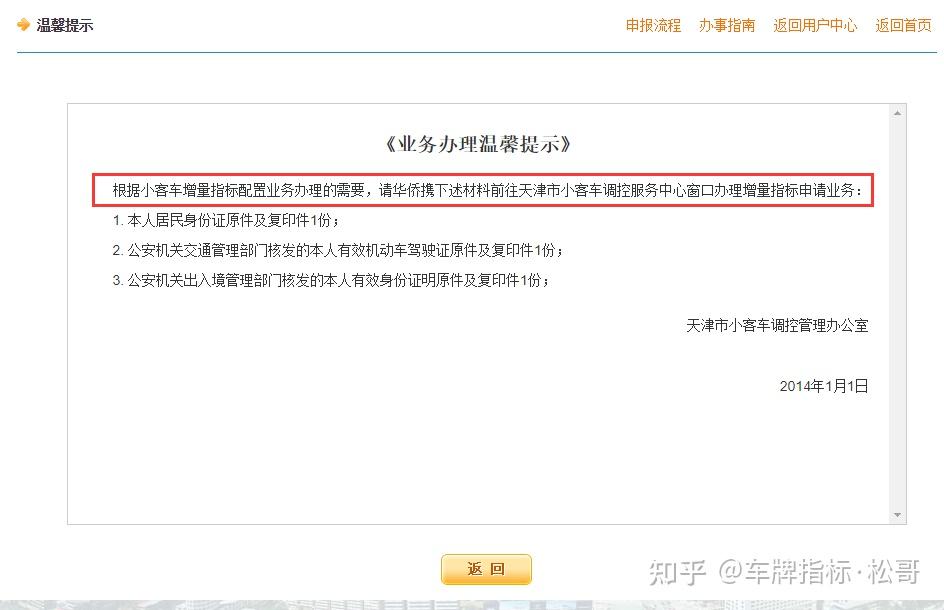Click the yellow 返回 button
Screen dimensions: 944x610
click(486, 569)
